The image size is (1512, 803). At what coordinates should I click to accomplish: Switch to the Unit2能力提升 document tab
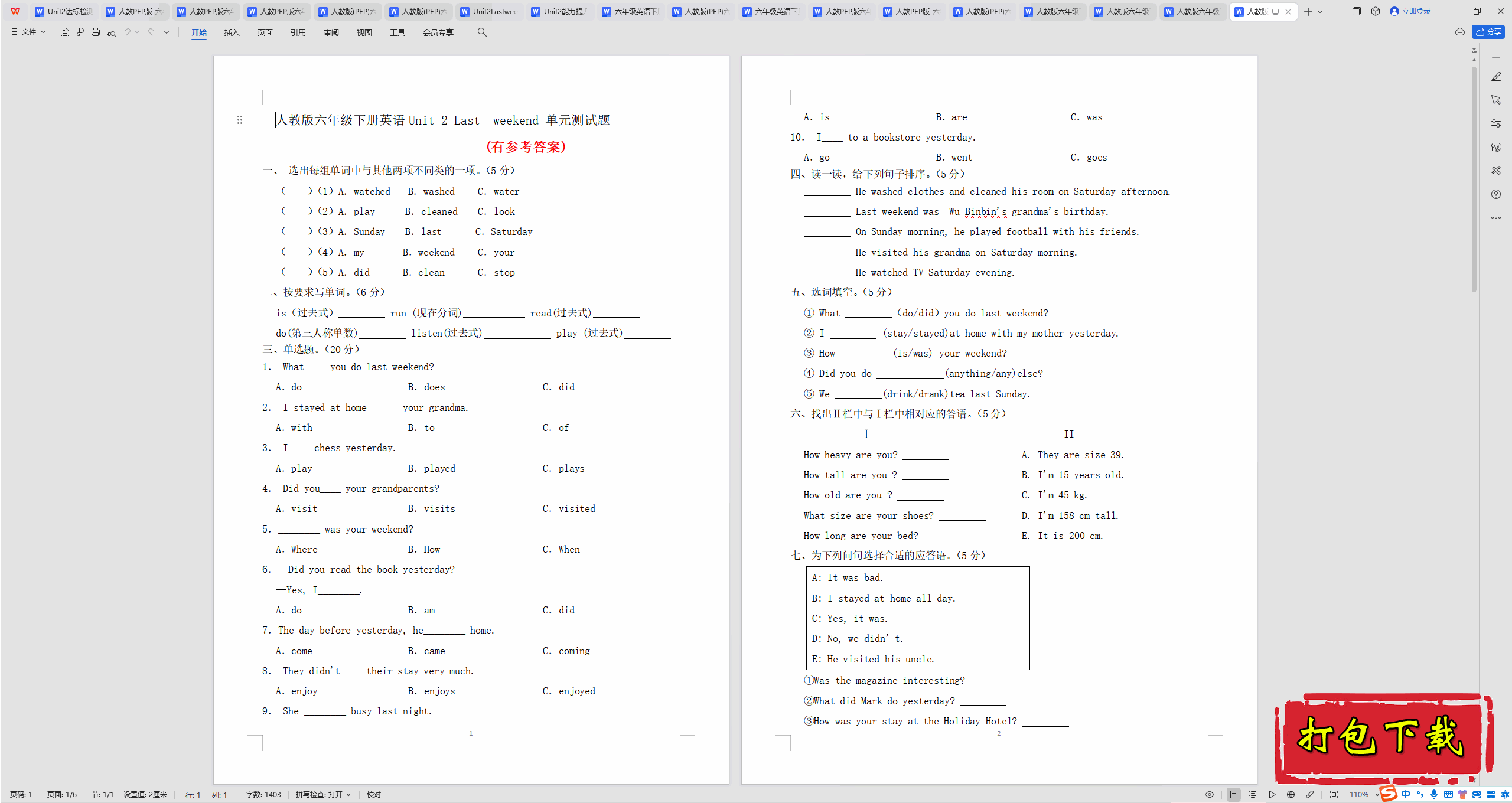click(x=561, y=11)
